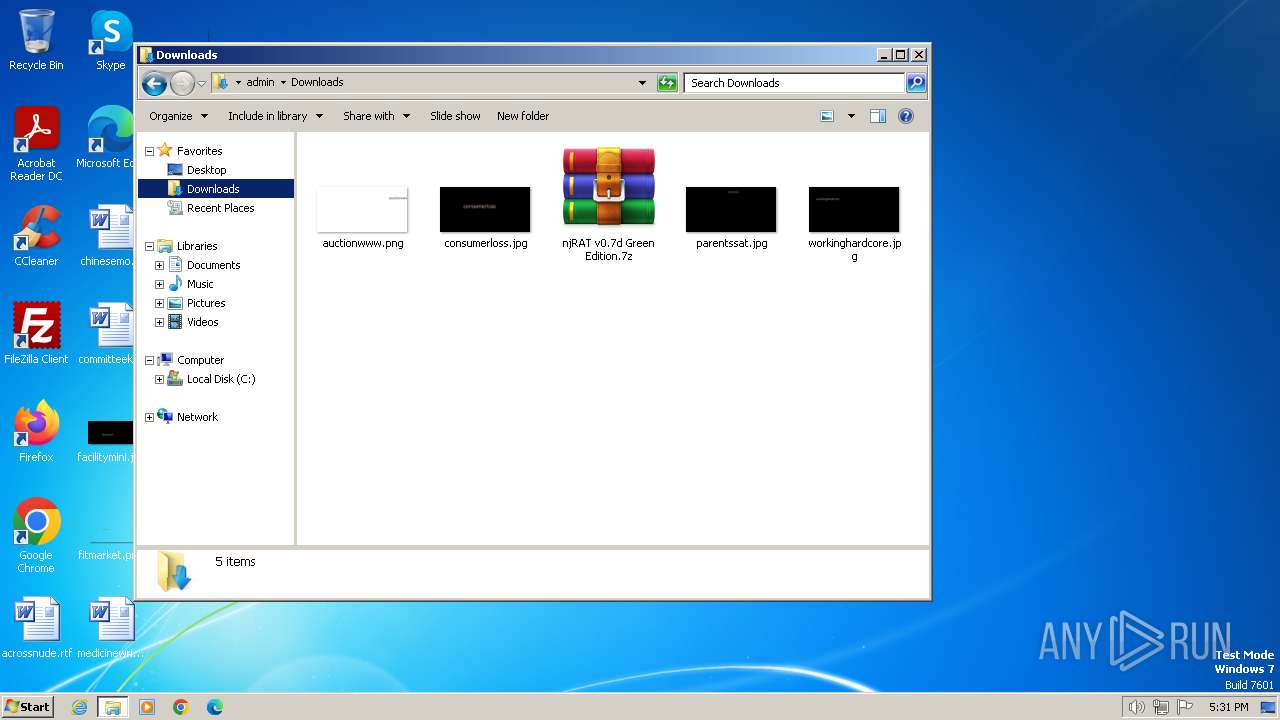
Task: Expand the Network tree node
Action: [x=149, y=417]
